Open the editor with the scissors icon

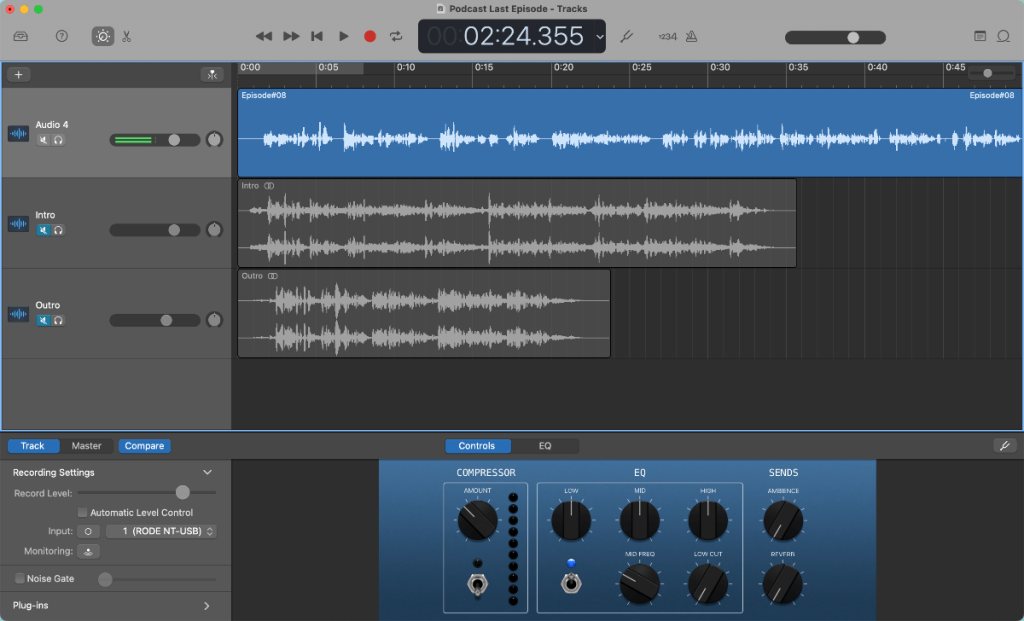tap(125, 36)
